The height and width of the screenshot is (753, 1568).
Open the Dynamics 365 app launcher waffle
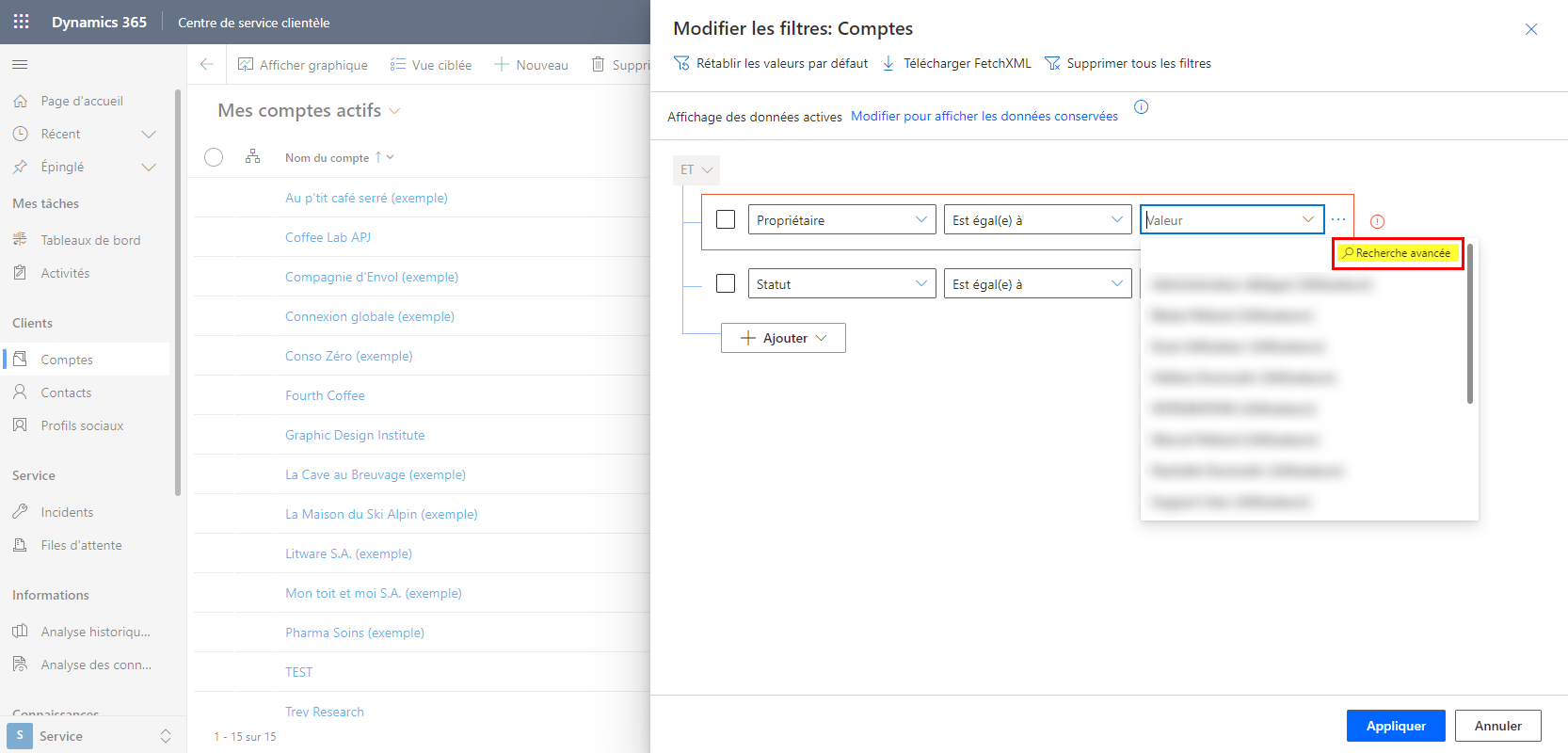click(x=21, y=22)
